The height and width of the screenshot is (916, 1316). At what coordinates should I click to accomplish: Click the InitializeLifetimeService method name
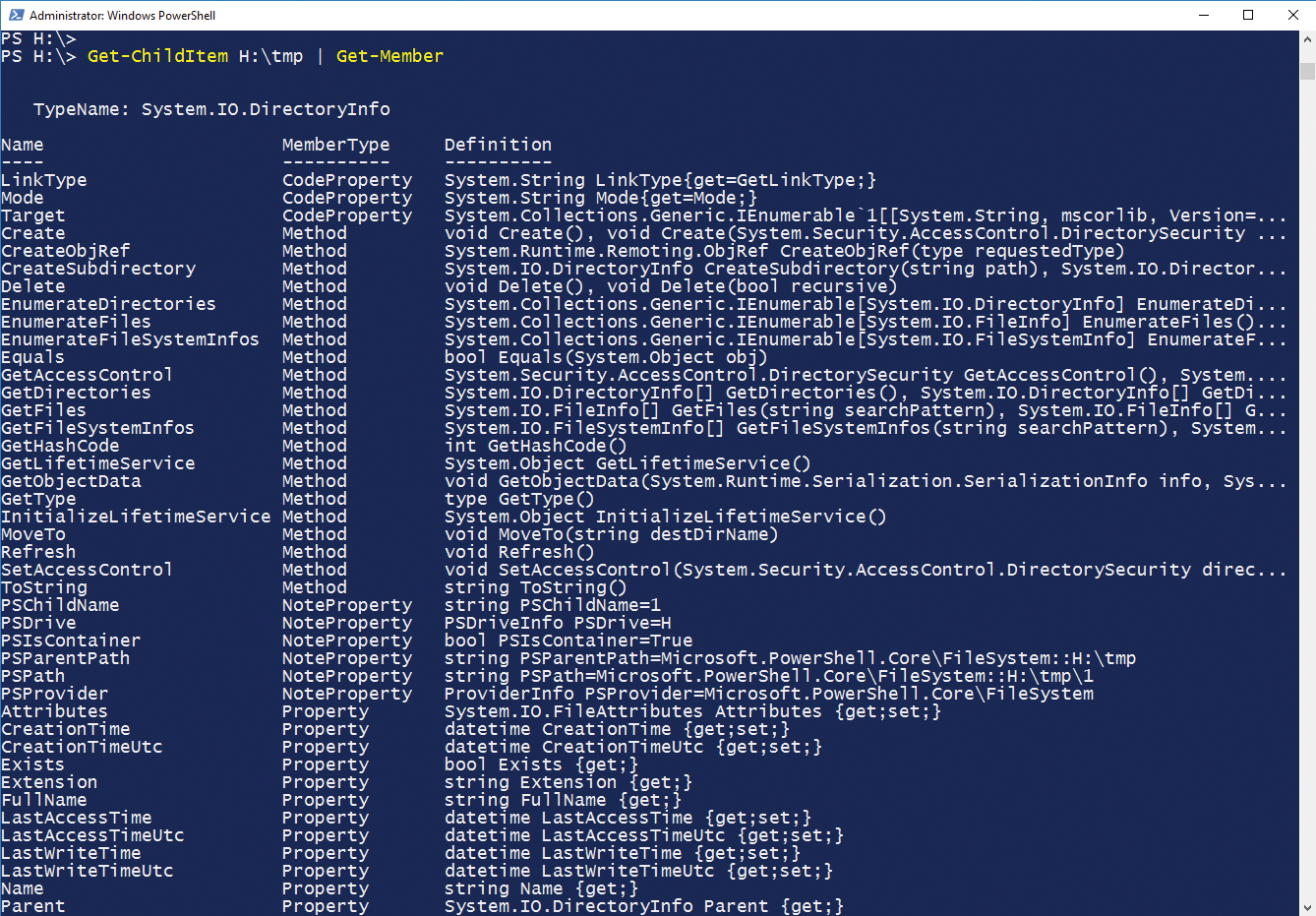pyautogui.click(x=136, y=517)
